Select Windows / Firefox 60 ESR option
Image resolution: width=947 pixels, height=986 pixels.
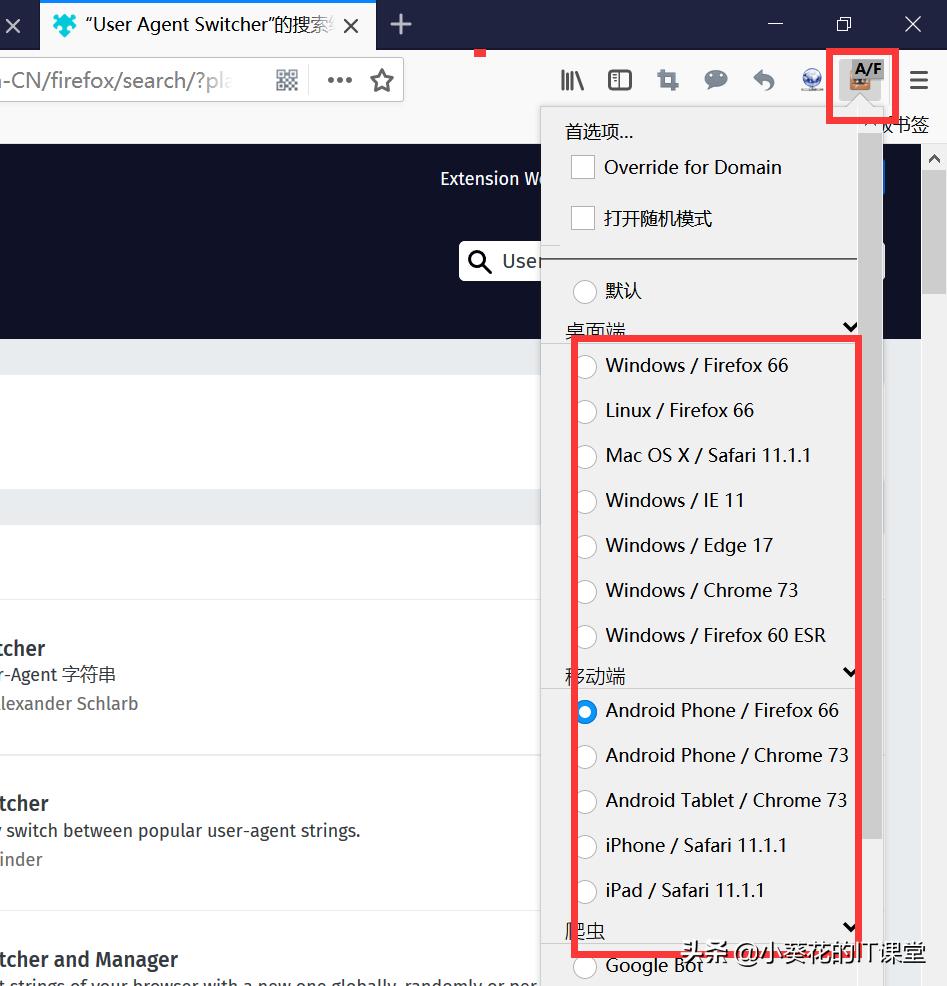click(x=587, y=636)
